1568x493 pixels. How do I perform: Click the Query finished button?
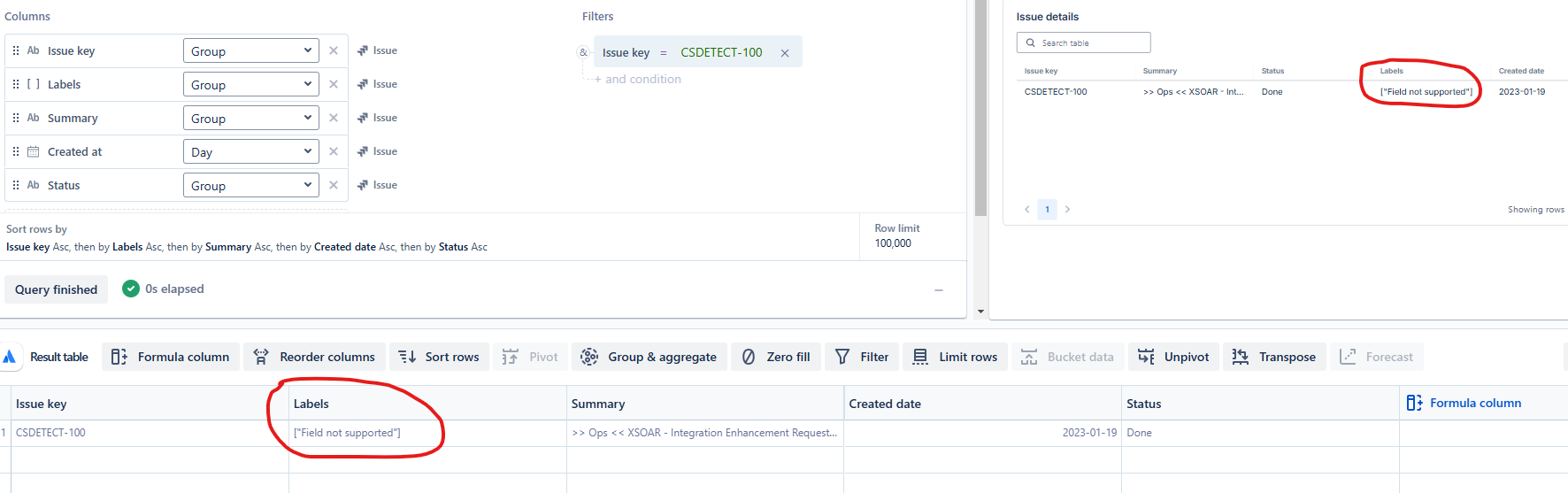56,289
